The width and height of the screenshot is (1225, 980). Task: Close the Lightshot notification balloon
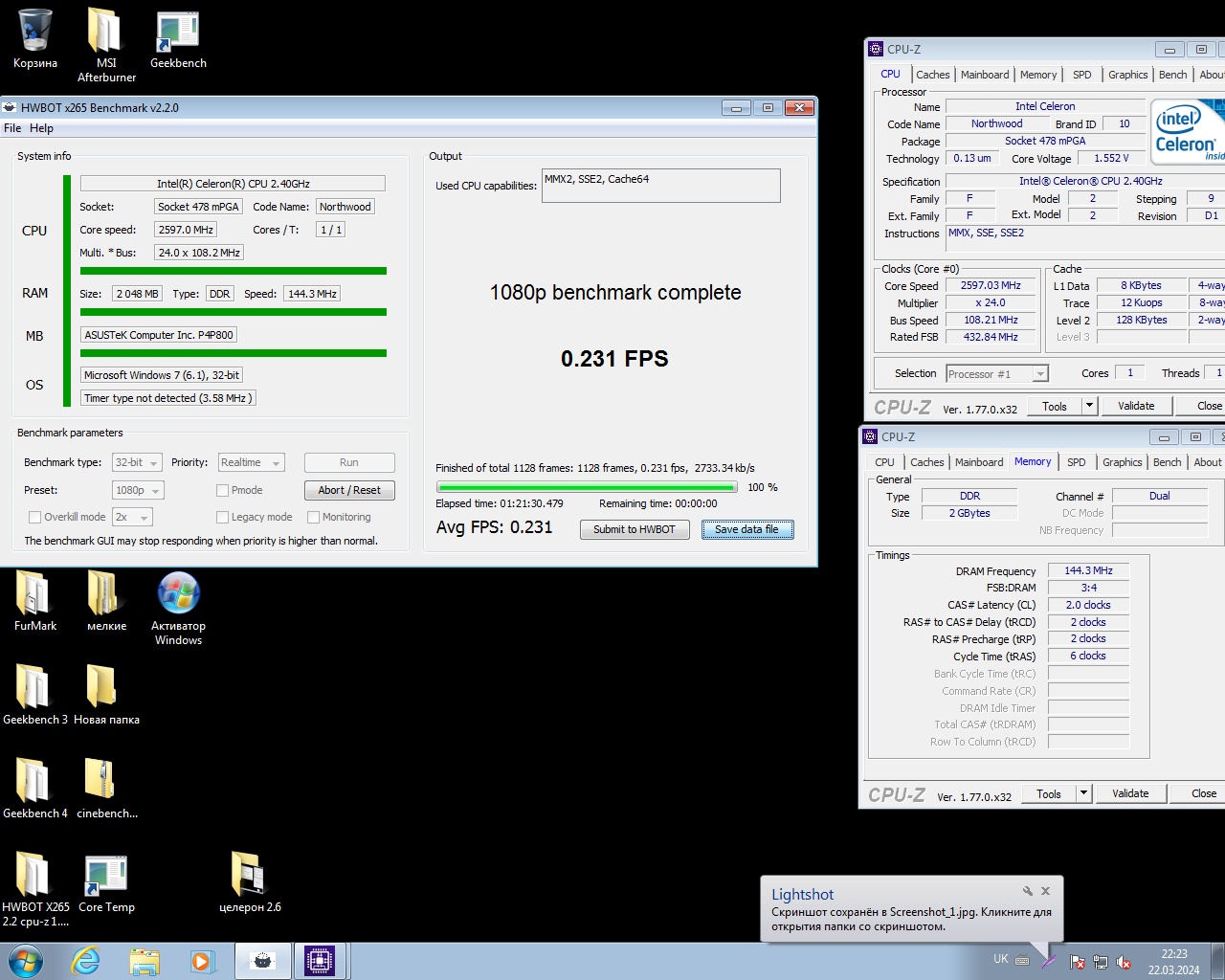tap(1046, 890)
